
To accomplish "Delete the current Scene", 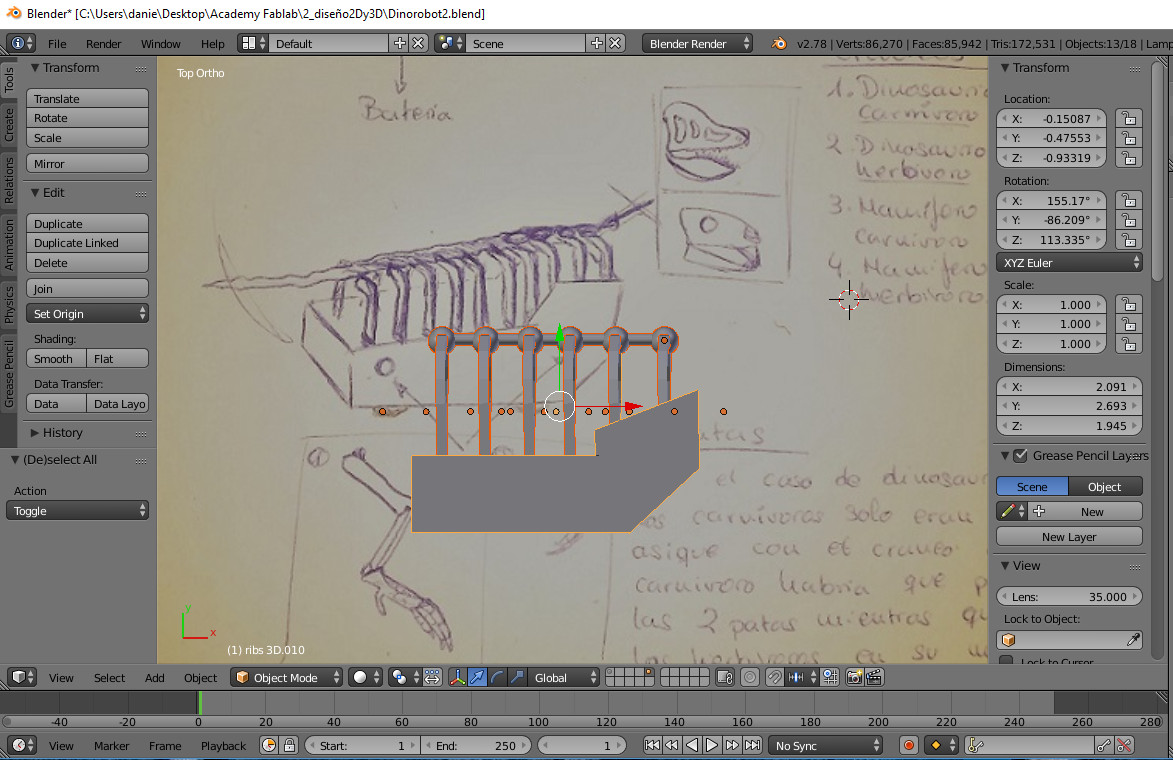I will coord(615,43).
